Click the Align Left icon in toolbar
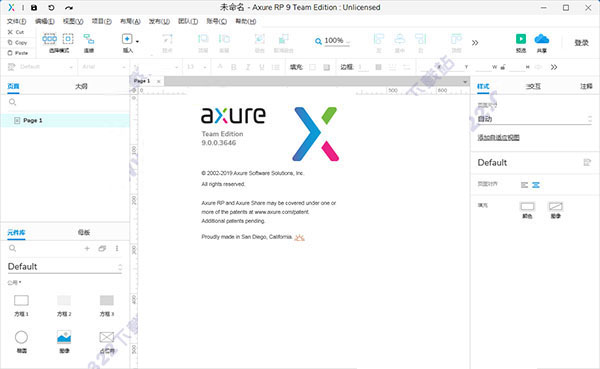Viewport: 600px width, 369px height. tap(378, 39)
